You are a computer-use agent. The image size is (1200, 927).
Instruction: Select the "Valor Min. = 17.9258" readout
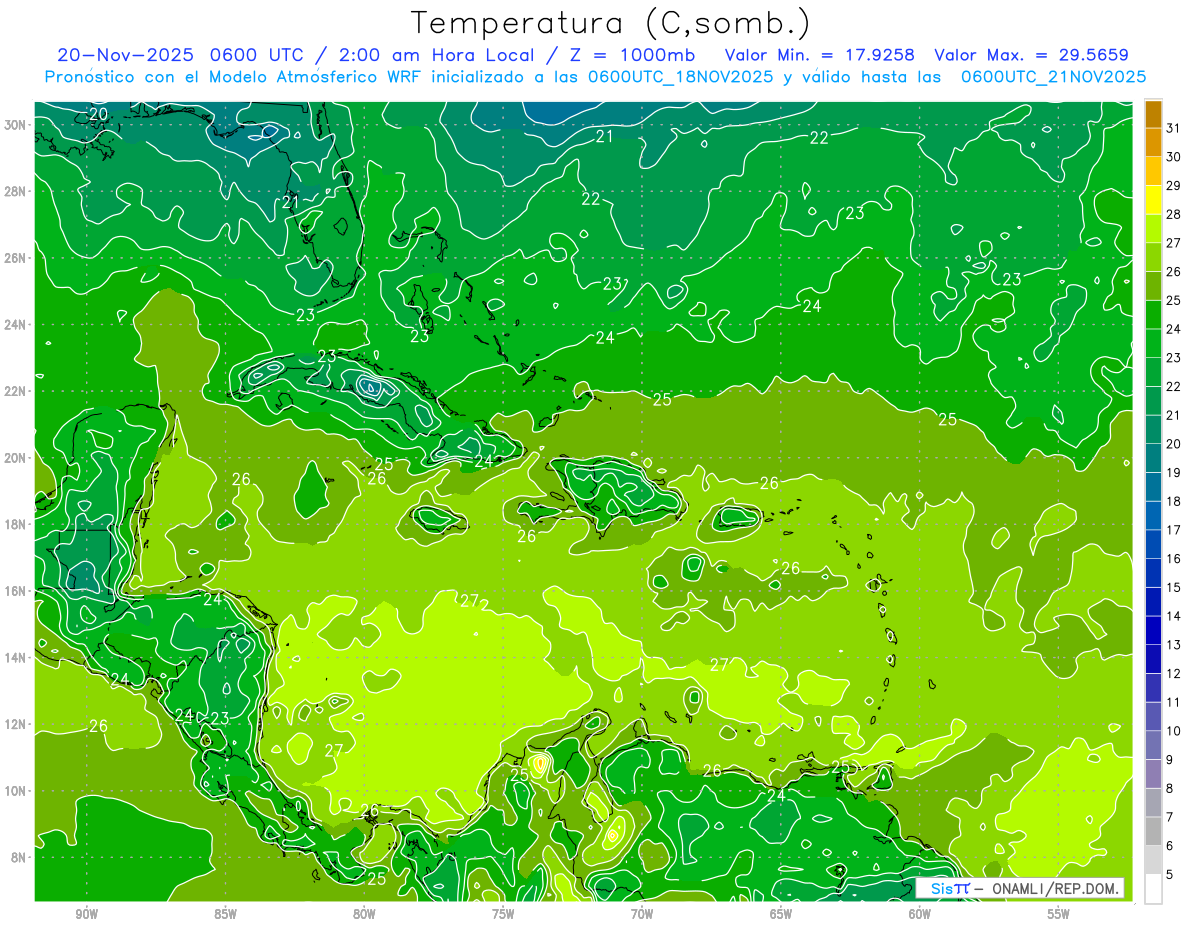820,55
